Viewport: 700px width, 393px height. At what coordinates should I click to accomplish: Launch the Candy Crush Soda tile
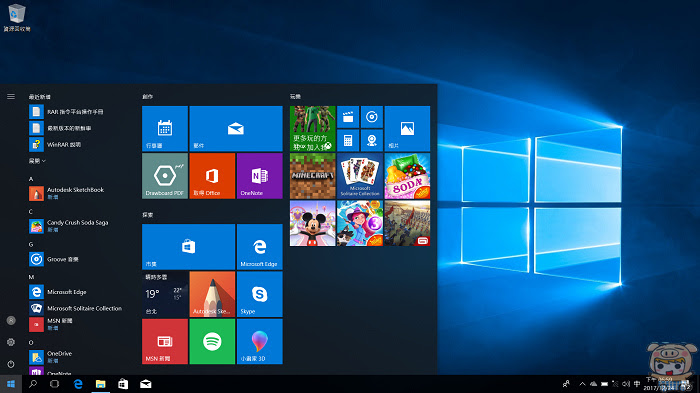(x=407, y=176)
